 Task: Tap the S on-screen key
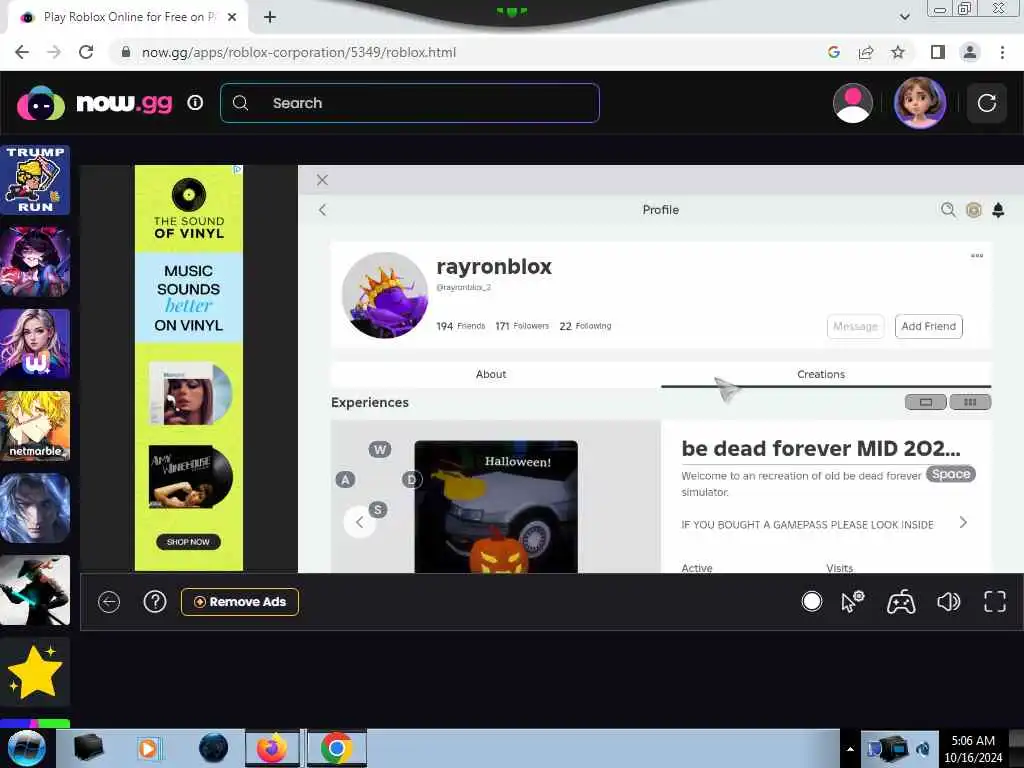tap(378, 510)
